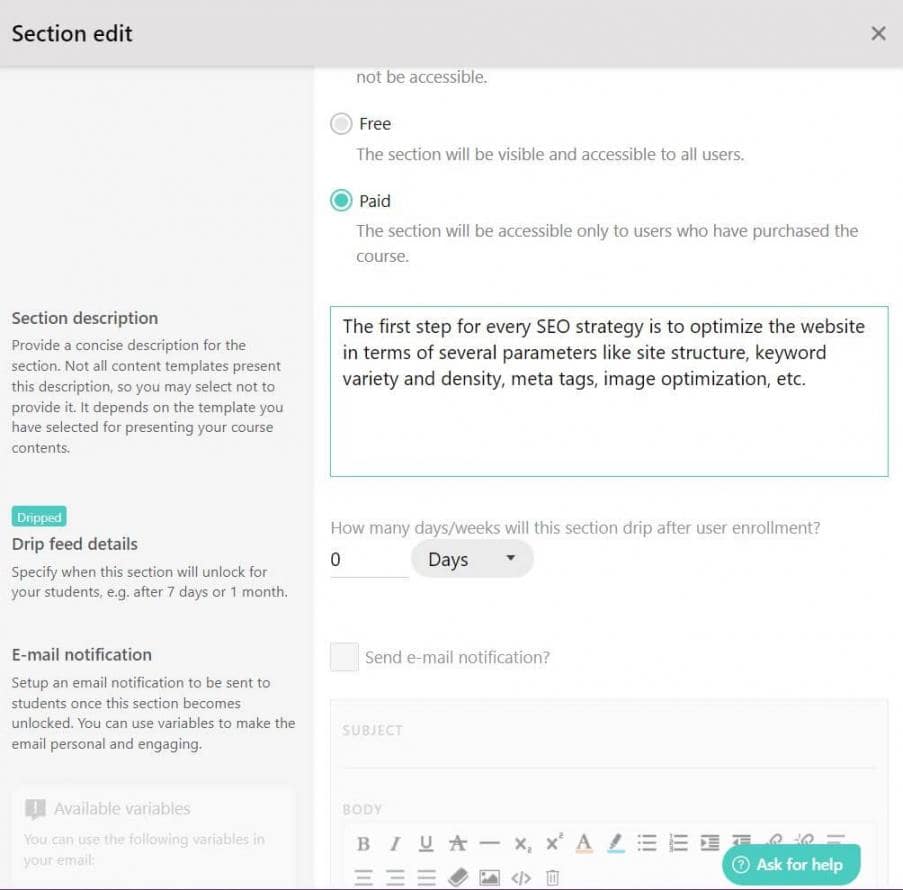The width and height of the screenshot is (903, 890).
Task: Click the 'Drip feed details' heading
Action: pyautogui.click(x=75, y=544)
